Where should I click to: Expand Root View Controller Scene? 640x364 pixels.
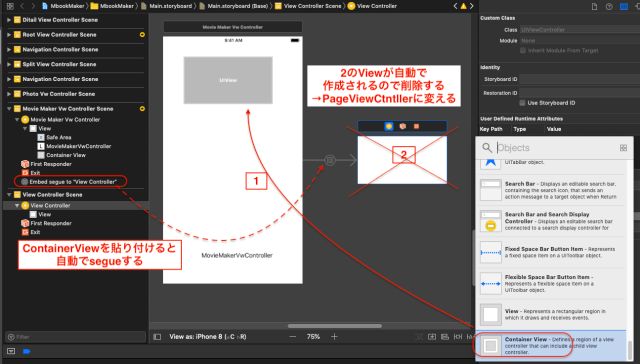click(9, 35)
